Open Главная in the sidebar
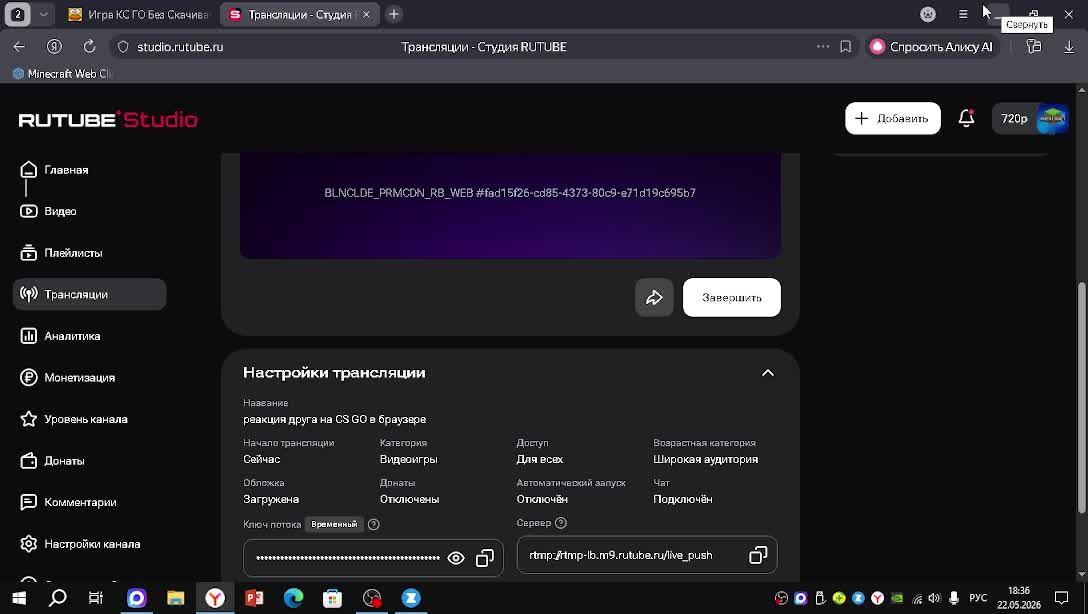This screenshot has height=614, width=1088. (55, 170)
